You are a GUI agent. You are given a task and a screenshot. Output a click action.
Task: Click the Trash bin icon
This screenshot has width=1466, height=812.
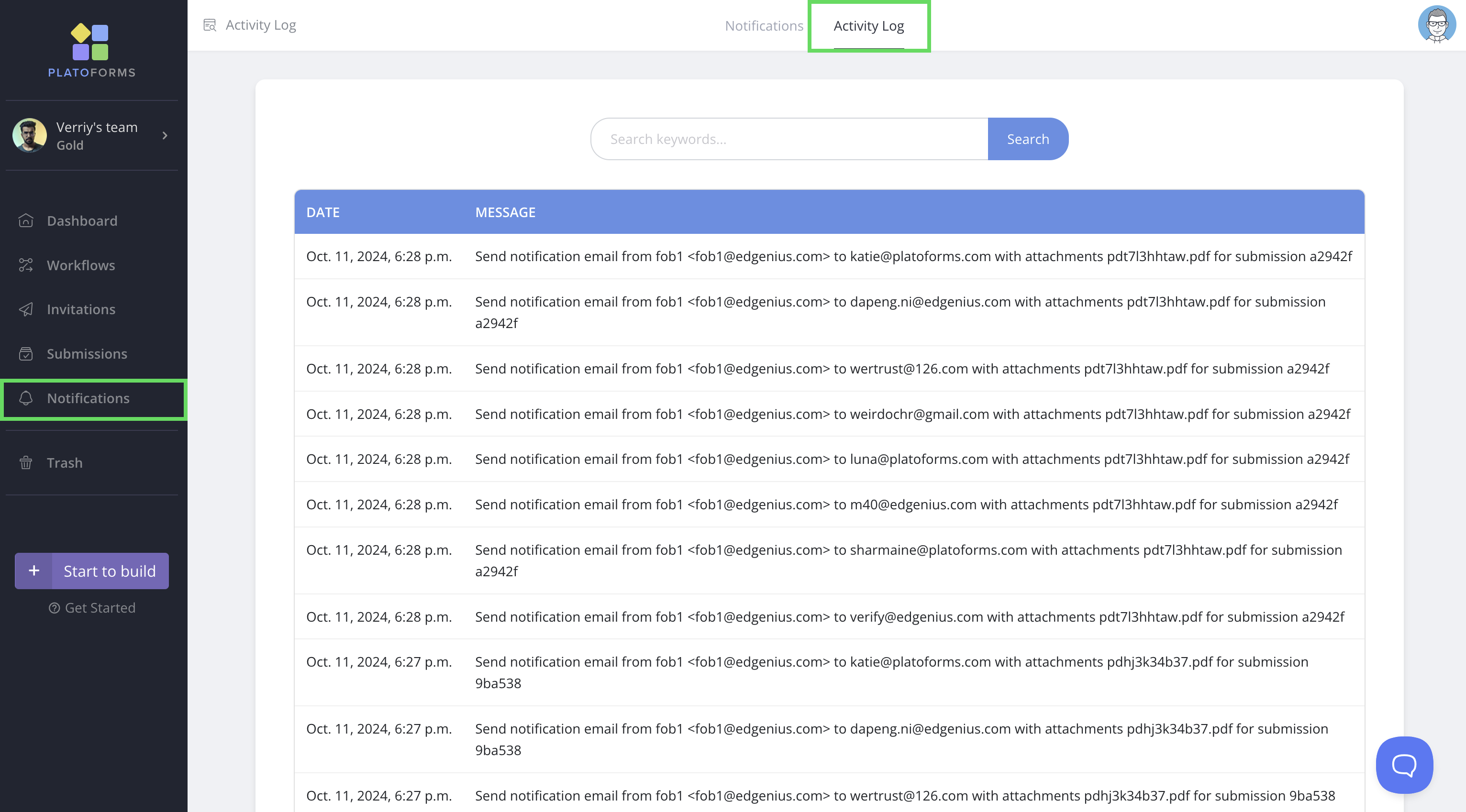click(x=26, y=462)
